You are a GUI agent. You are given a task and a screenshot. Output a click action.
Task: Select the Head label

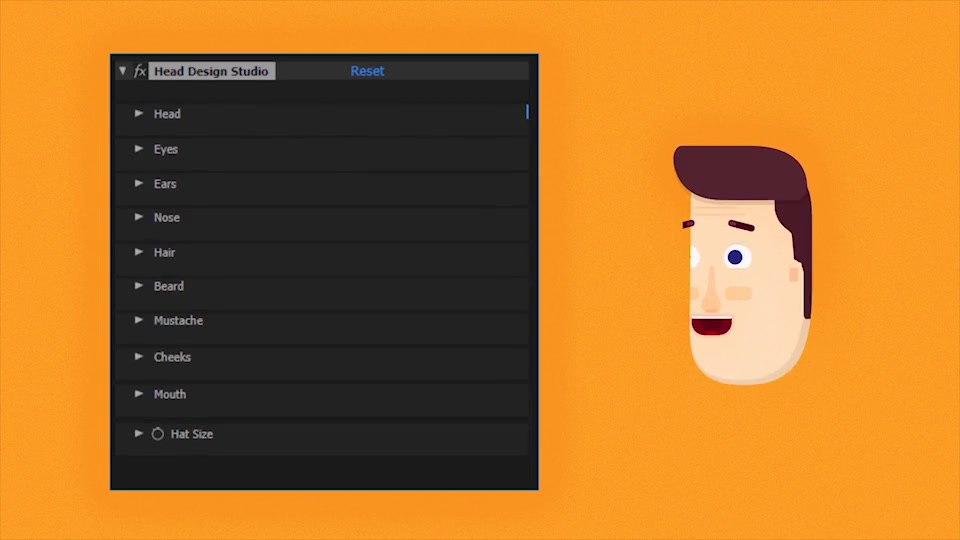click(x=167, y=114)
